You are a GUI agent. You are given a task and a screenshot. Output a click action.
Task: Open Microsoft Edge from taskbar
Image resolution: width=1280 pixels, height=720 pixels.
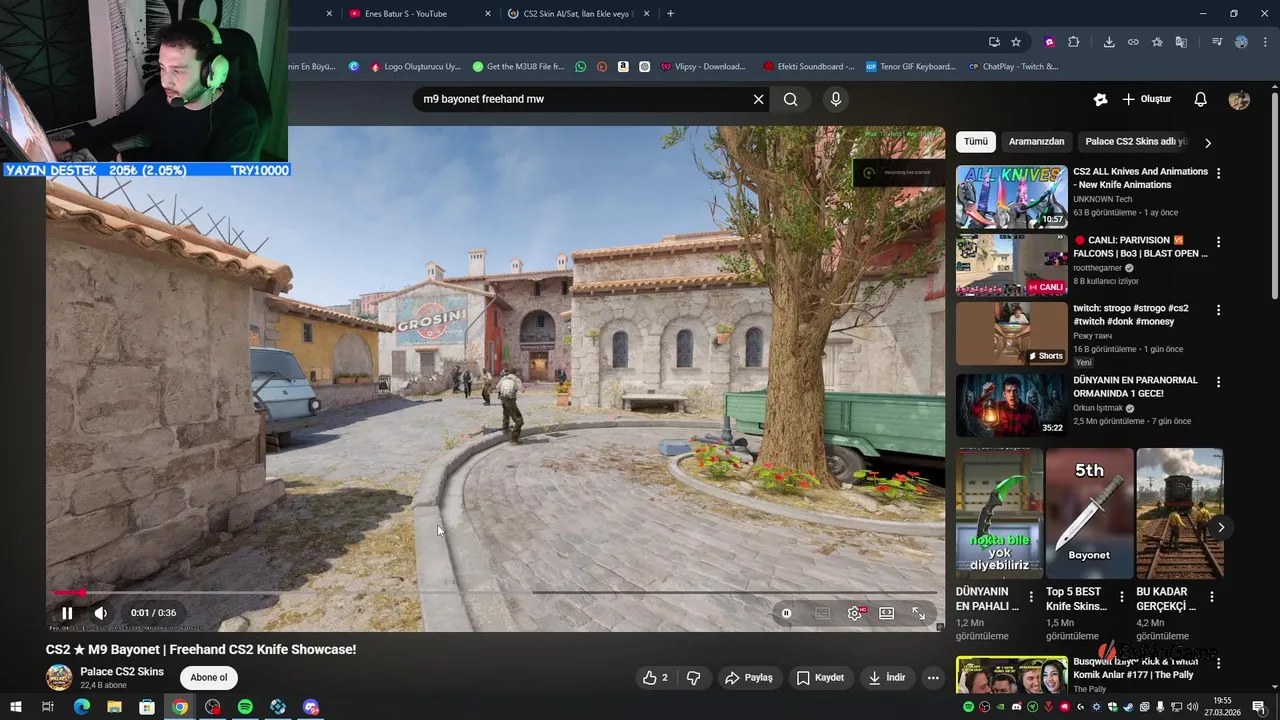[x=82, y=707]
